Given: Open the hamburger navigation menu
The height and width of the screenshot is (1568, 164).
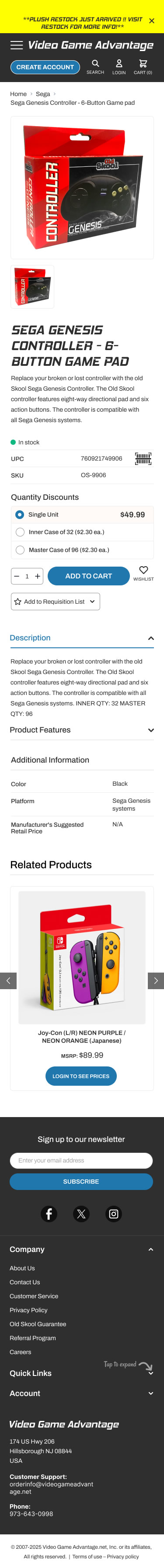Looking at the screenshot, I should click(x=17, y=45).
